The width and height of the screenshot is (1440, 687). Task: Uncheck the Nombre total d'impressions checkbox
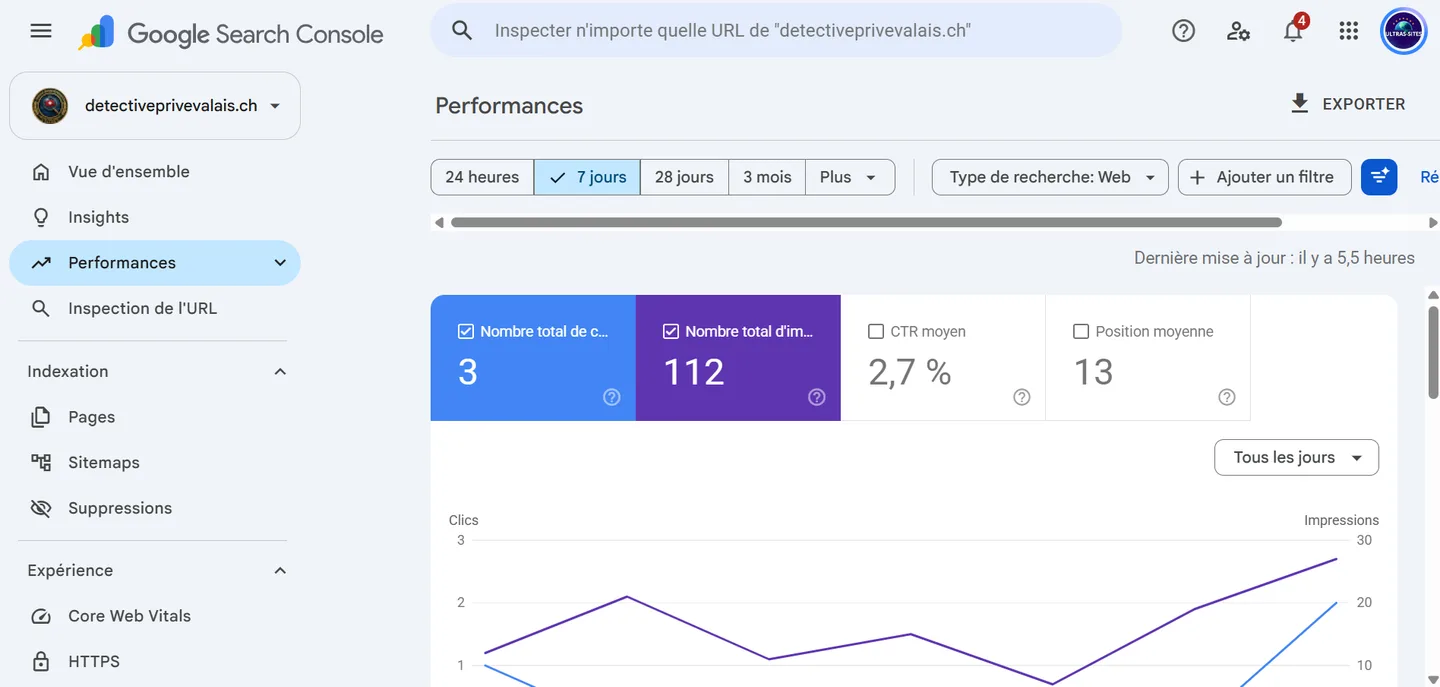pos(671,331)
